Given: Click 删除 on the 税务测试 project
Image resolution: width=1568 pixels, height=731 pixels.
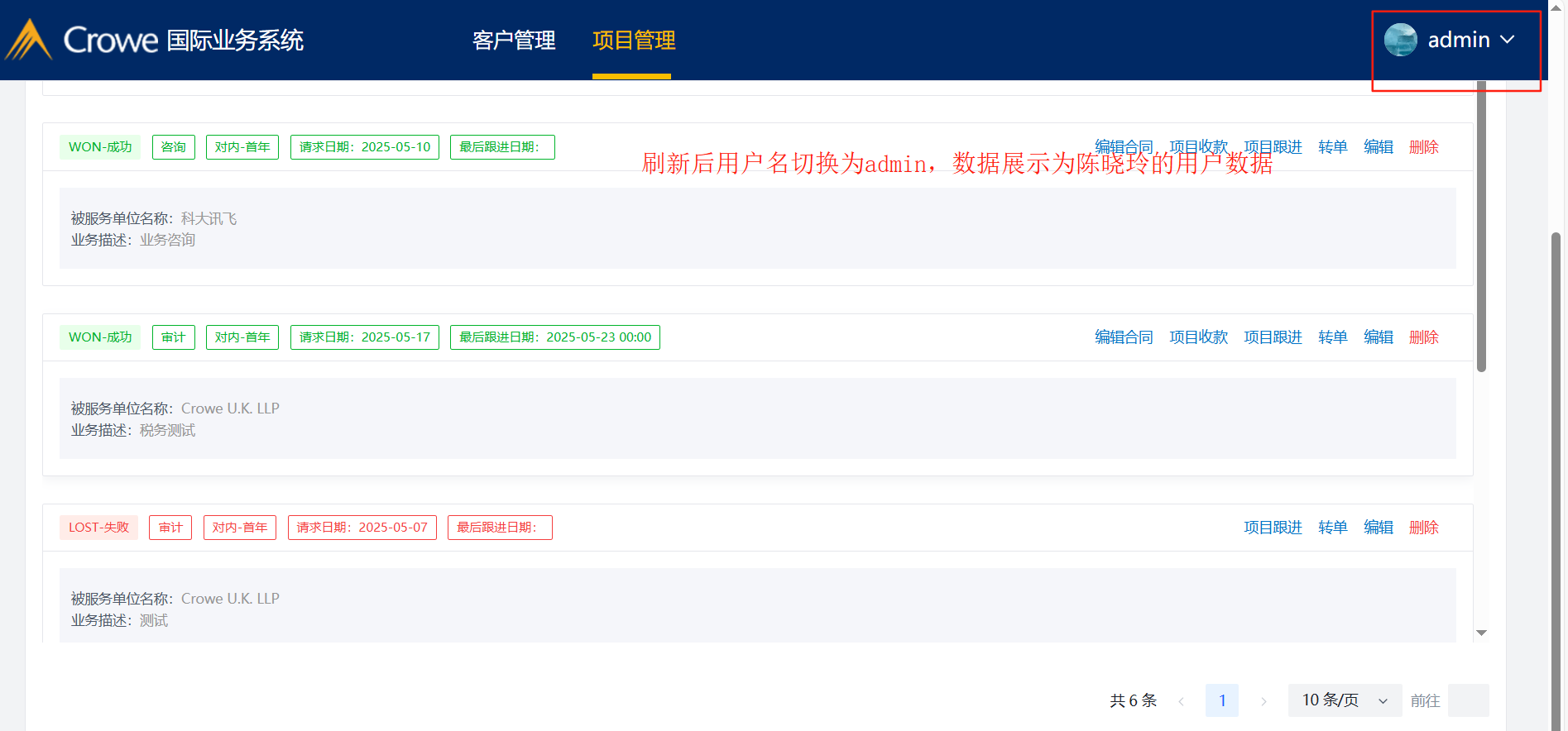Looking at the screenshot, I should pos(1424,337).
